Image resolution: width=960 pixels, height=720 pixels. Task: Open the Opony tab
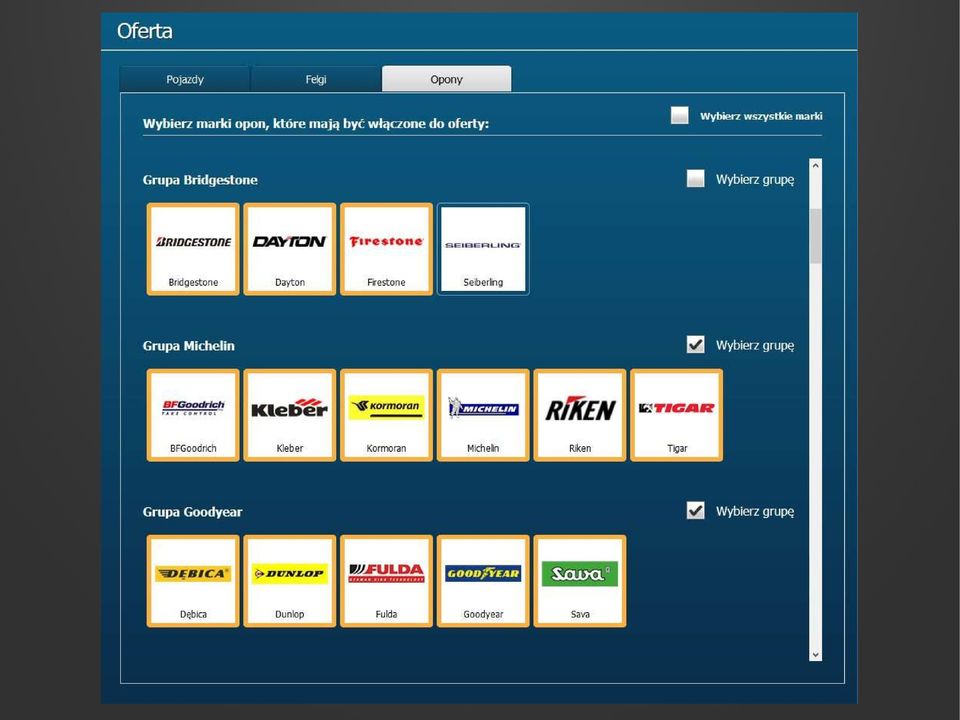(446, 79)
